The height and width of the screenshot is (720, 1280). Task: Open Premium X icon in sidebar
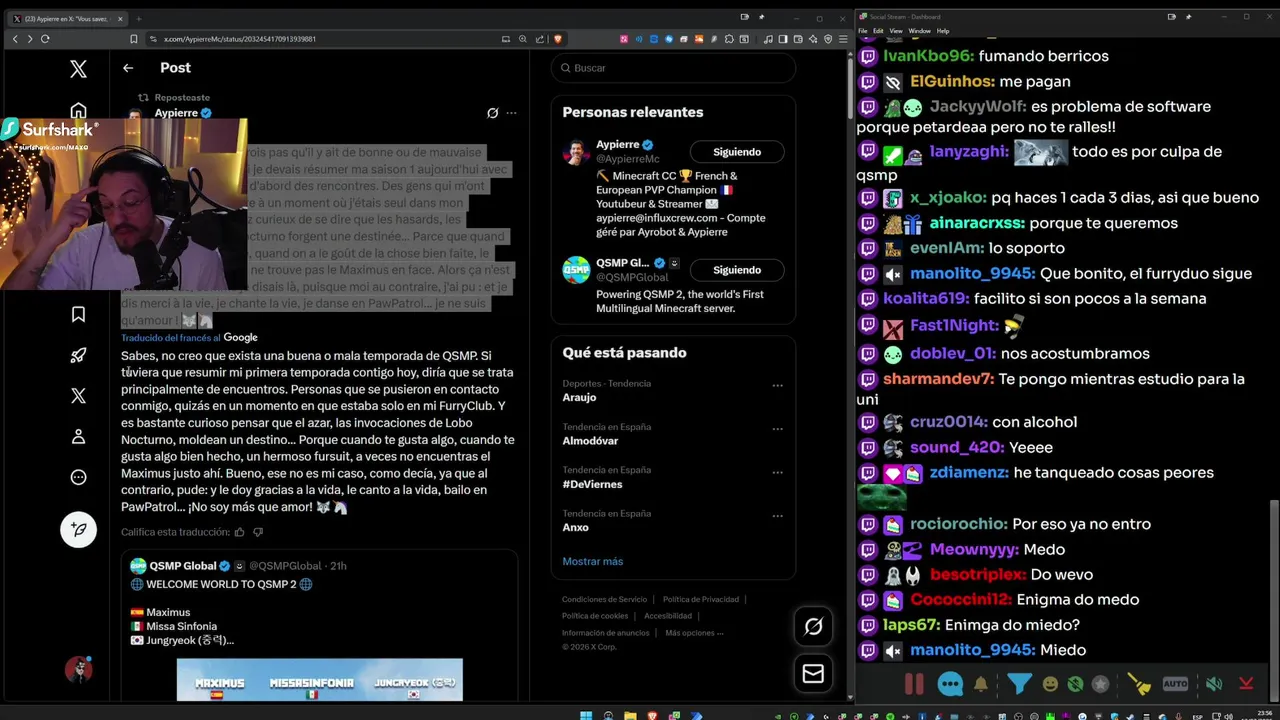[x=78, y=396]
